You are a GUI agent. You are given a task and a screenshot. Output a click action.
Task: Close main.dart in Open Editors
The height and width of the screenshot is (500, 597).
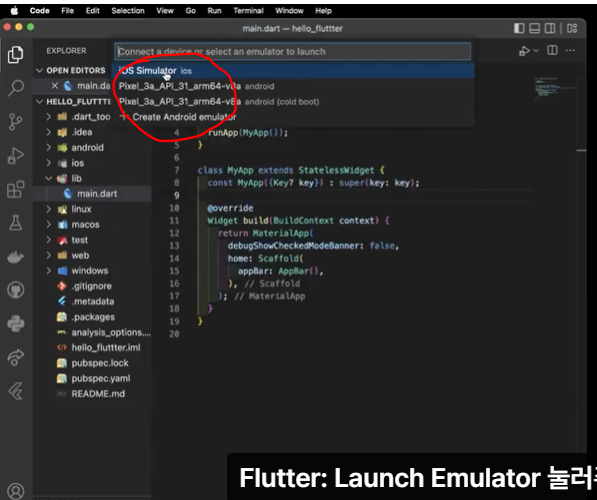click(x=55, y=86)
